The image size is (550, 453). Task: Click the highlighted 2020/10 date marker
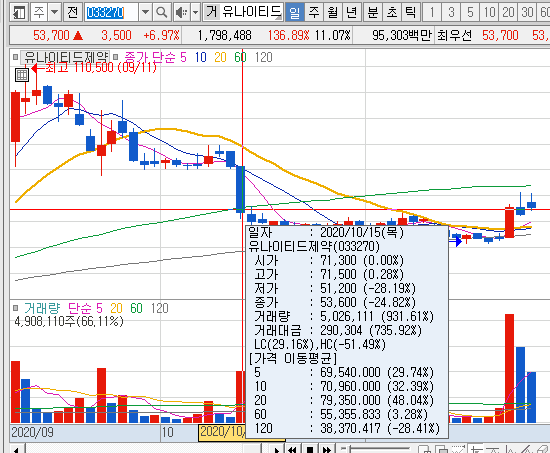[222, 432]
